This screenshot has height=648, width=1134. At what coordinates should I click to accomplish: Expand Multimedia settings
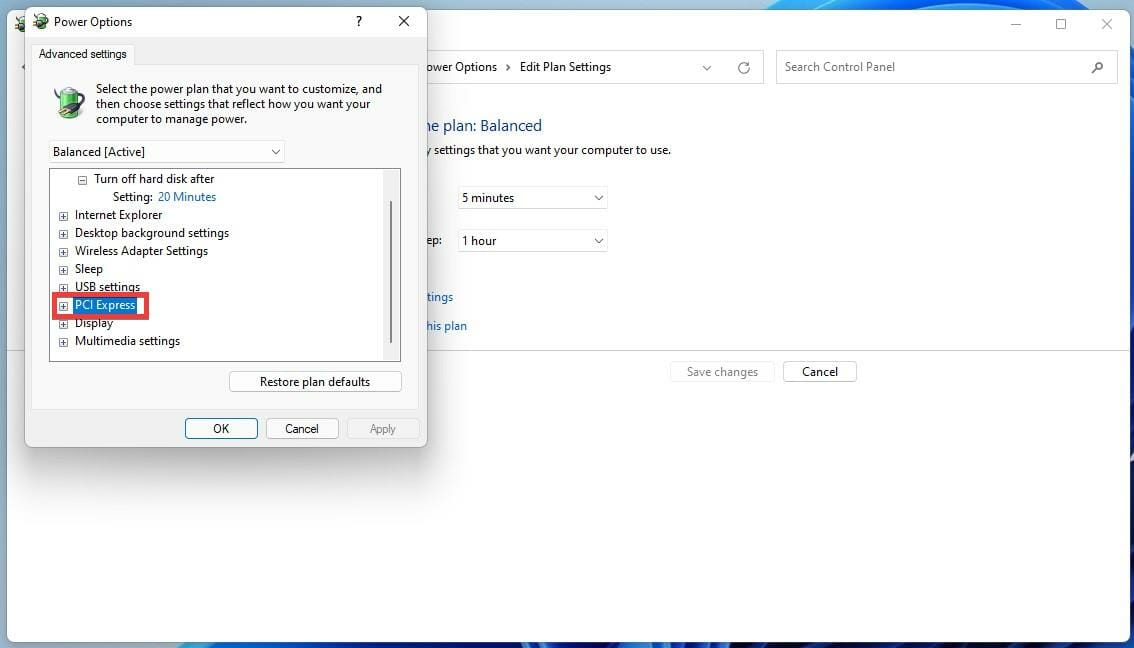coord(63,341)
